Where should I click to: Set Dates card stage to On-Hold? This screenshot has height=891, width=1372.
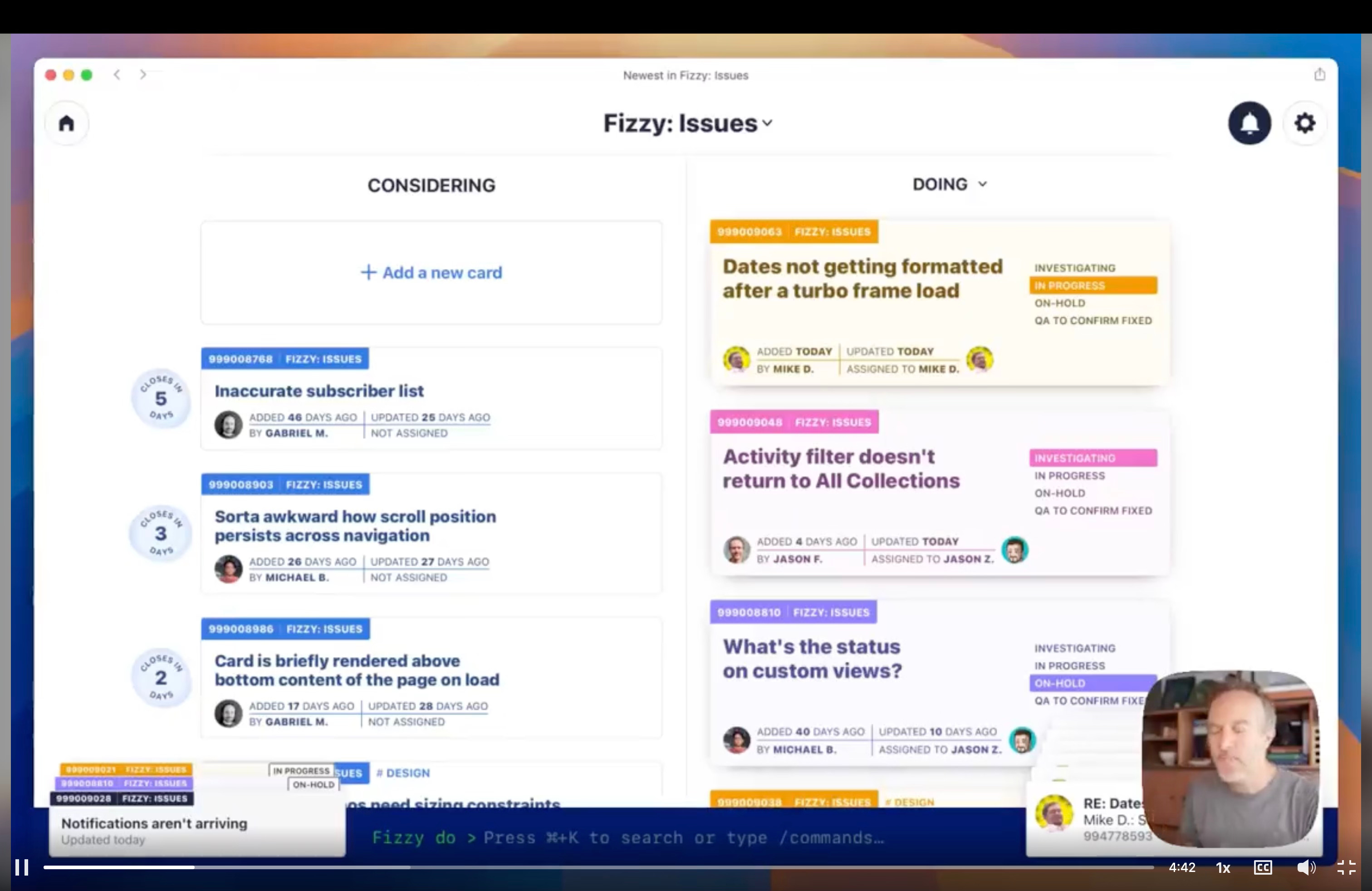1059,303
